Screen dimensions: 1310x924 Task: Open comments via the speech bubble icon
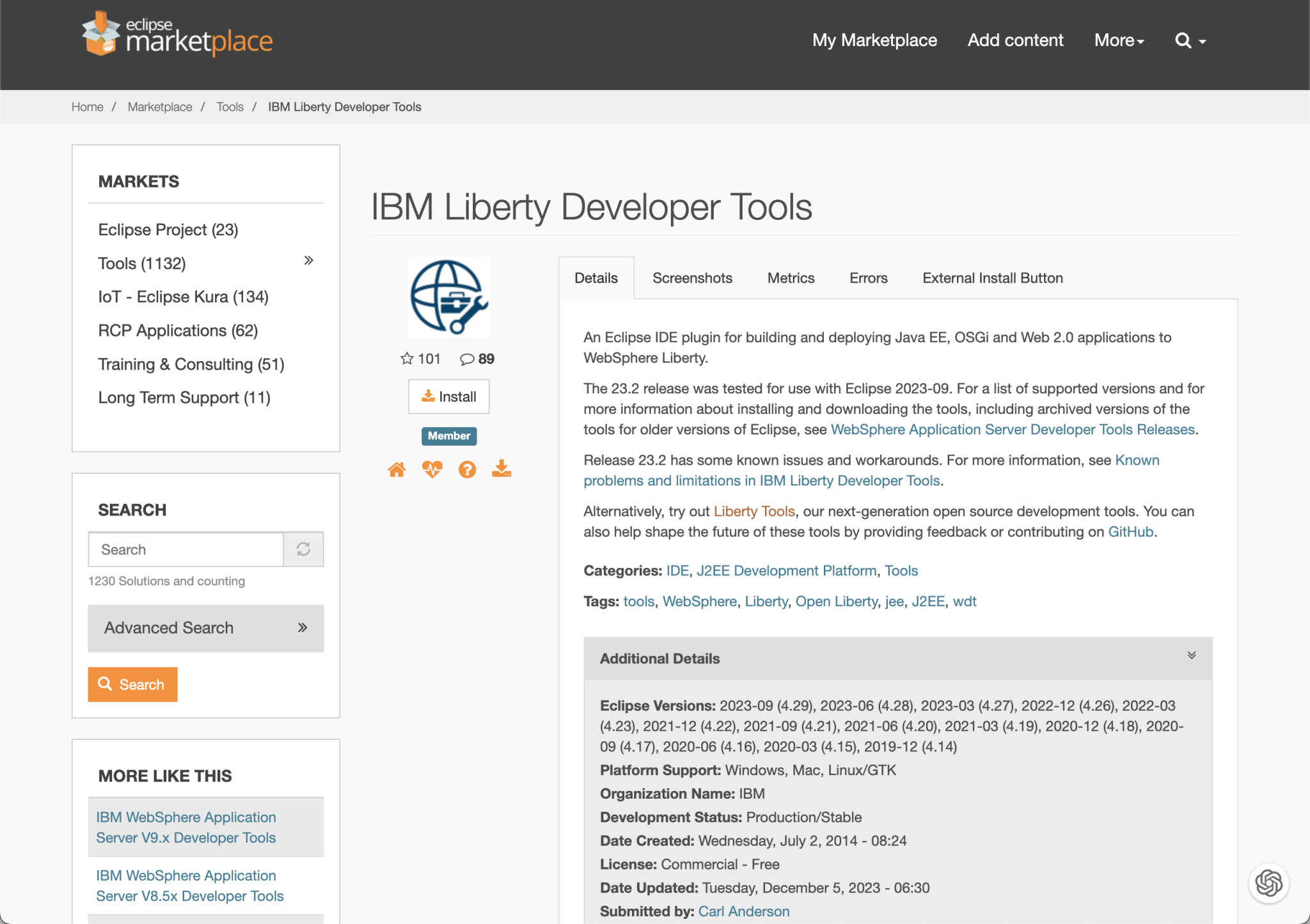pos(467,358)
